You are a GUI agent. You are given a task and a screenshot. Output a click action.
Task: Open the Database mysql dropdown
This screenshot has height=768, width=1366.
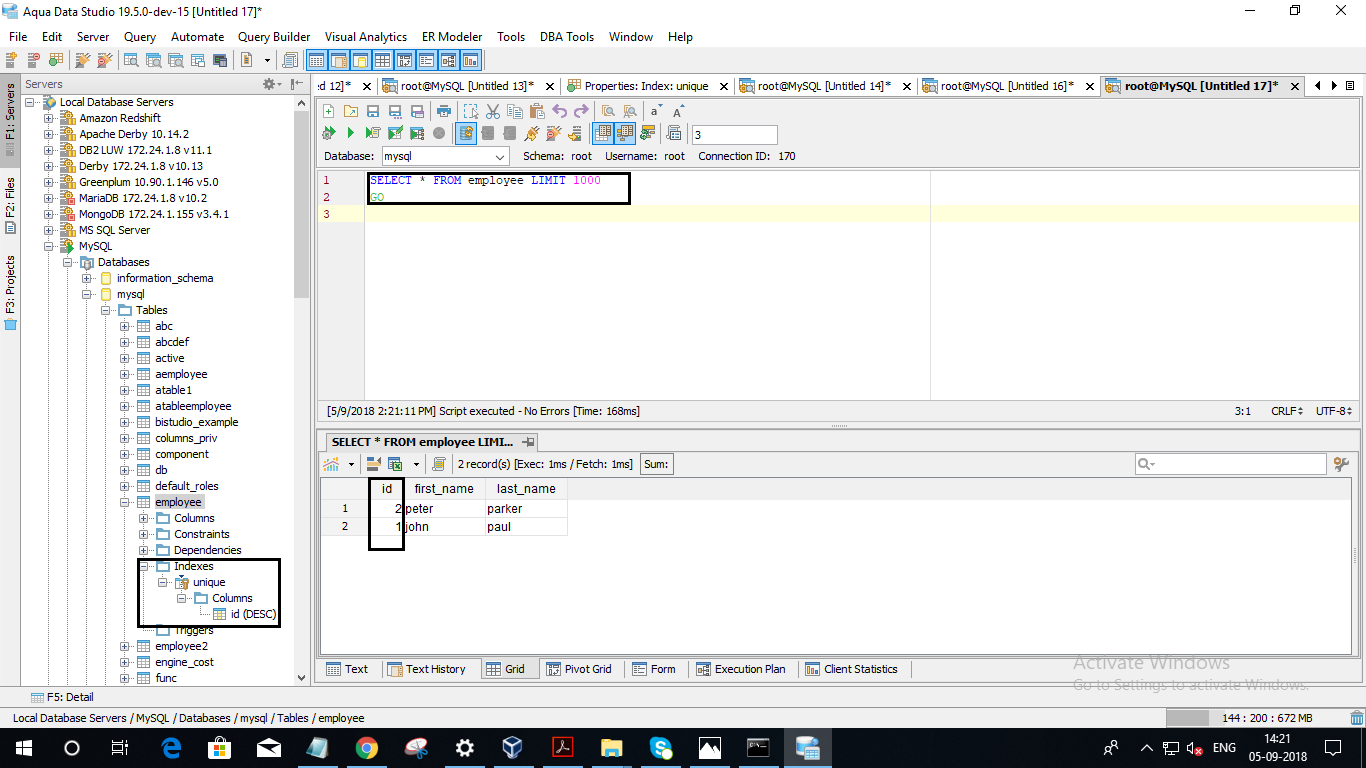(x=446, y=156)
